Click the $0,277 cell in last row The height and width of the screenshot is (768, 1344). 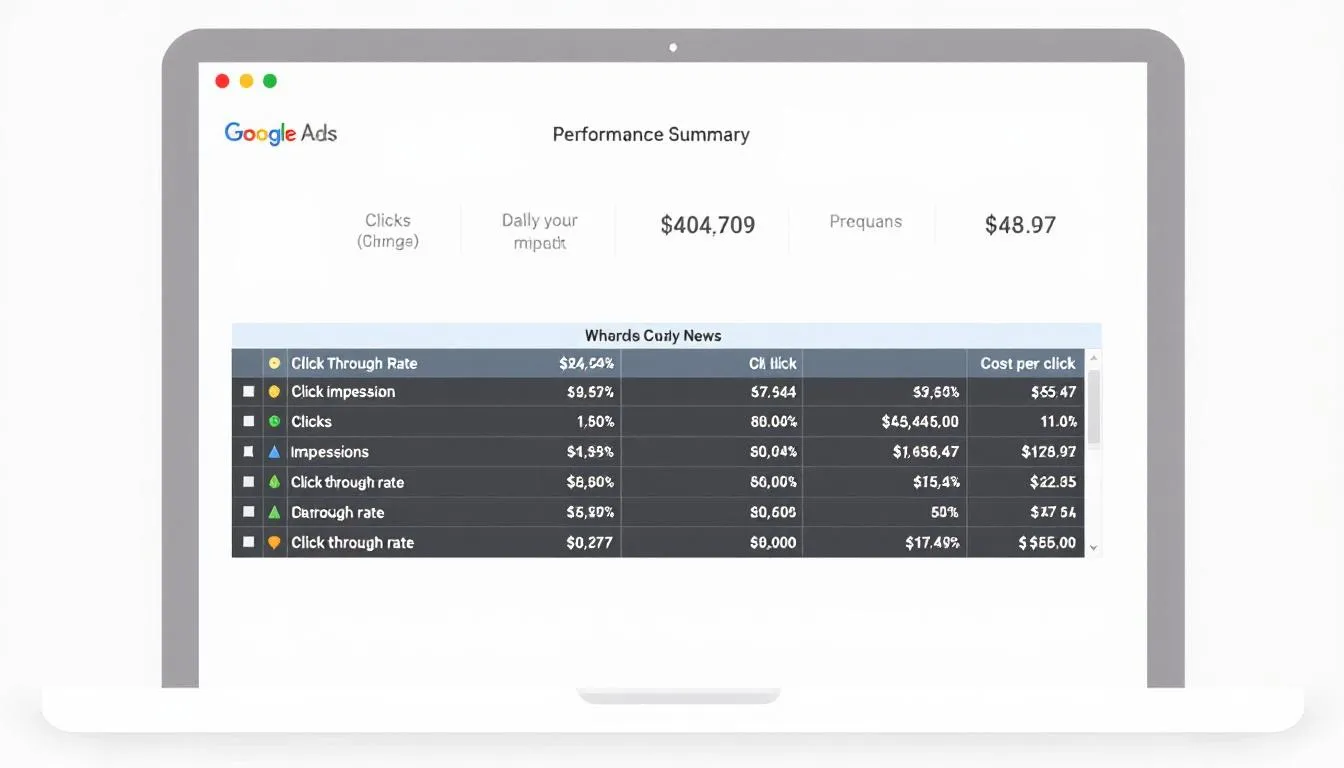coord(590,542)
